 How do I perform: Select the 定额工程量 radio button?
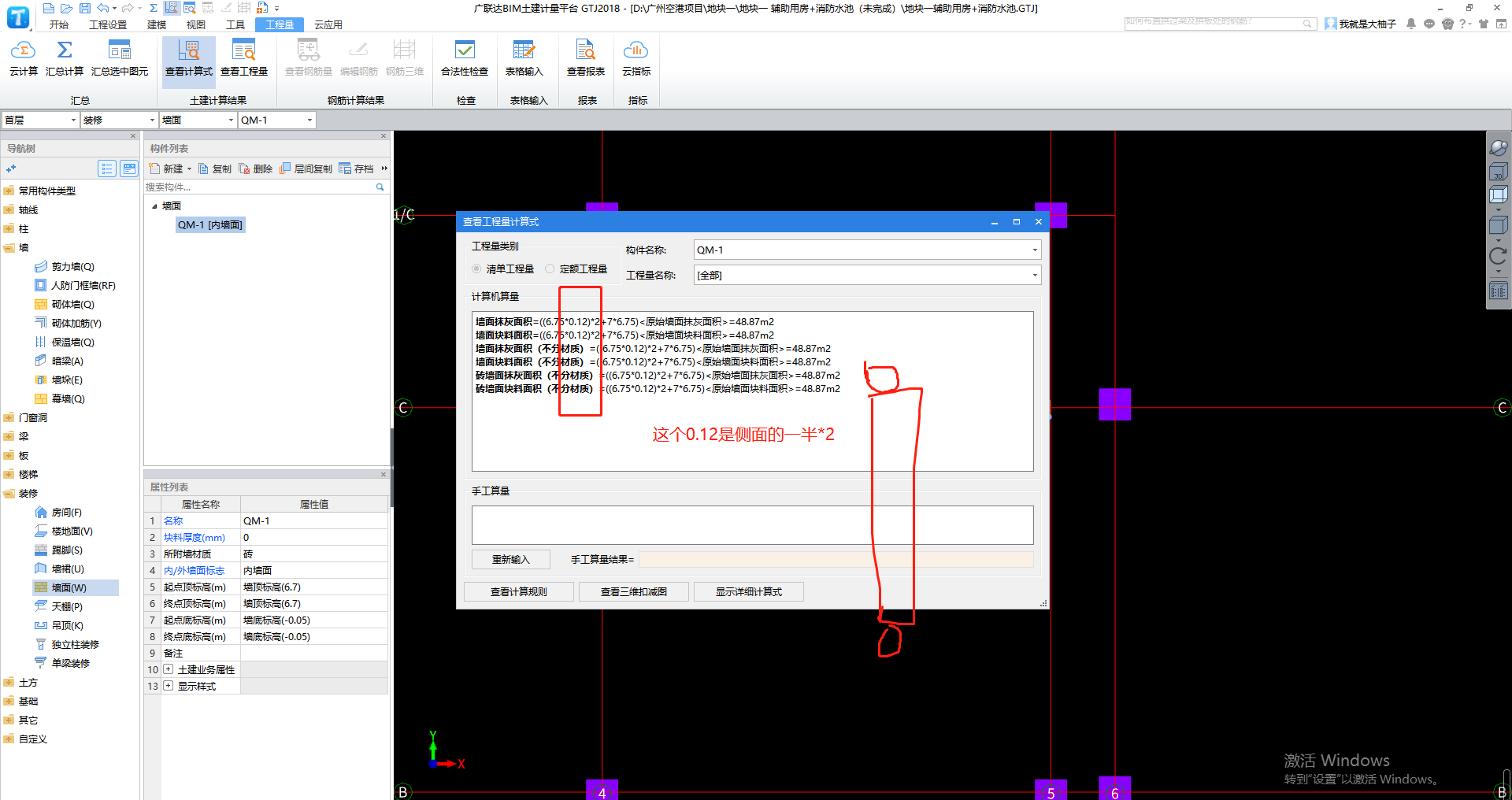(x=550, y=269)
